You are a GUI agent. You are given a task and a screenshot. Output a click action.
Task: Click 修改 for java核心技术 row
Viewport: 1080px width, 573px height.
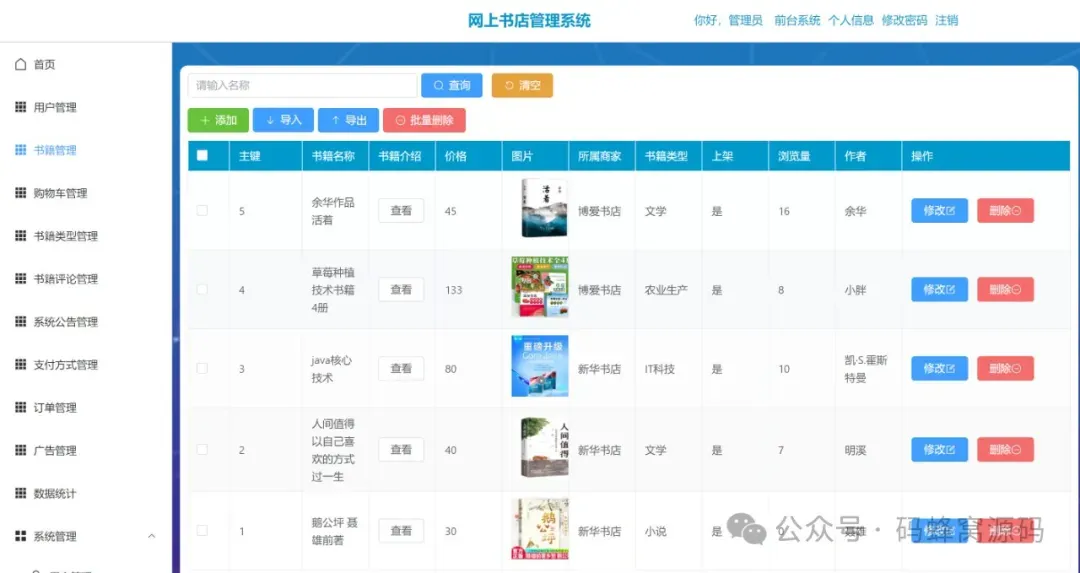(939, 368)
